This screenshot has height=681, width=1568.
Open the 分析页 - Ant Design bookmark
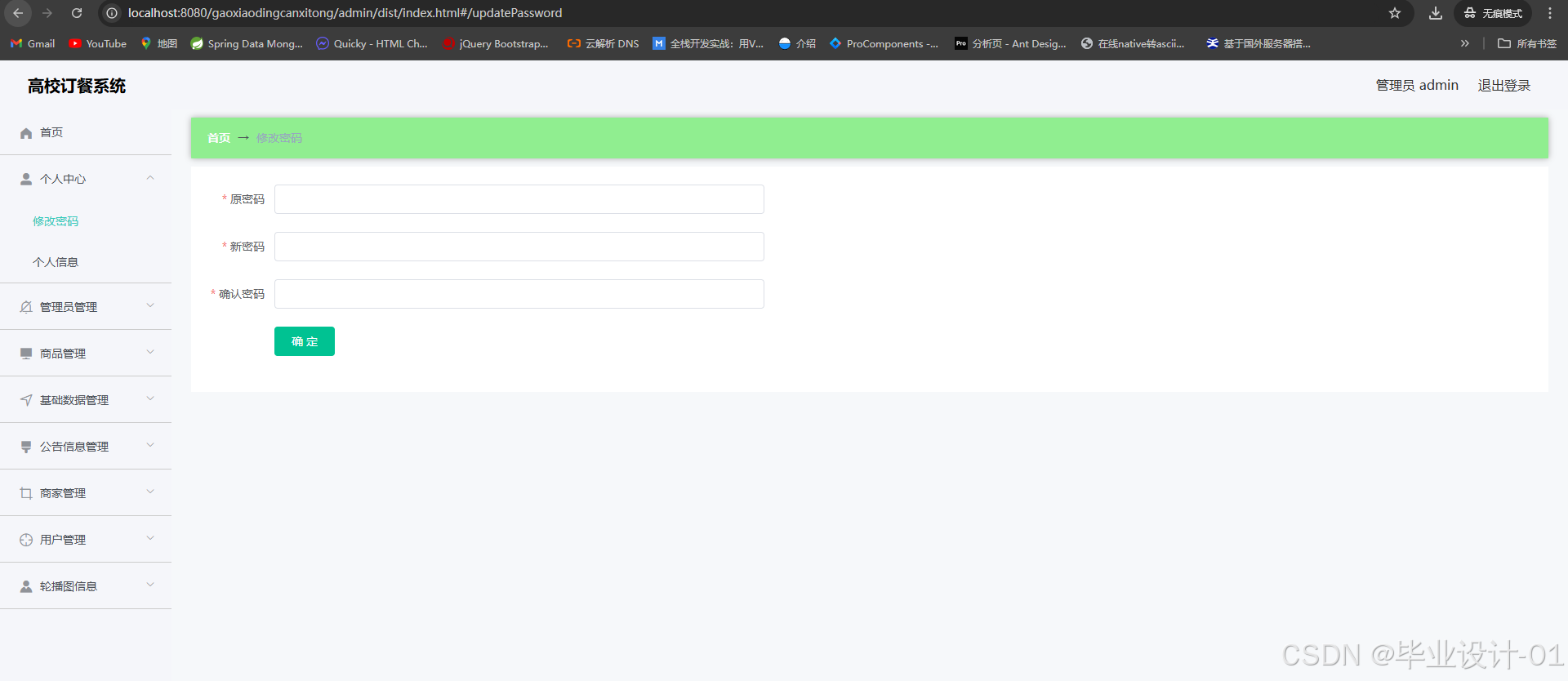[1011, 43]
